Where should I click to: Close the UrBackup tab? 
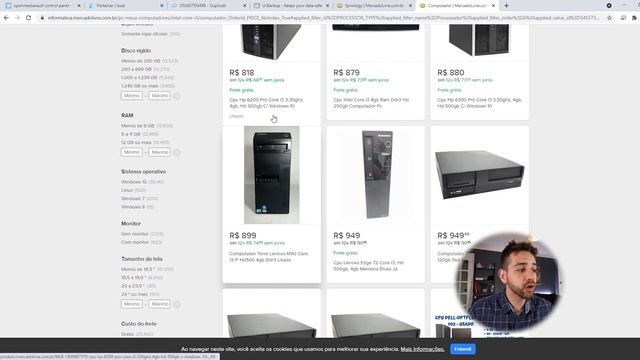coord(327,6)
